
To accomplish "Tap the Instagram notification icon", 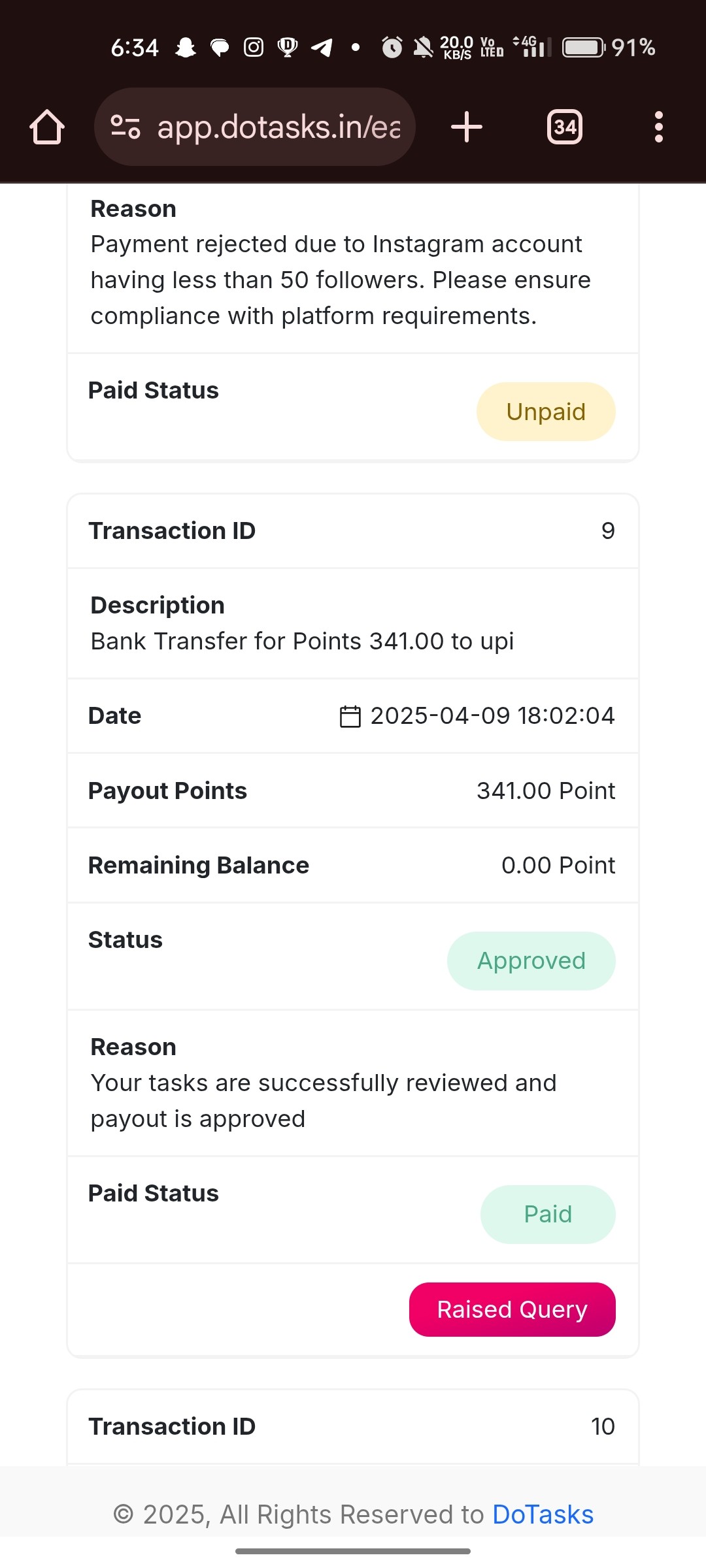I will click(x=254, y=48).
